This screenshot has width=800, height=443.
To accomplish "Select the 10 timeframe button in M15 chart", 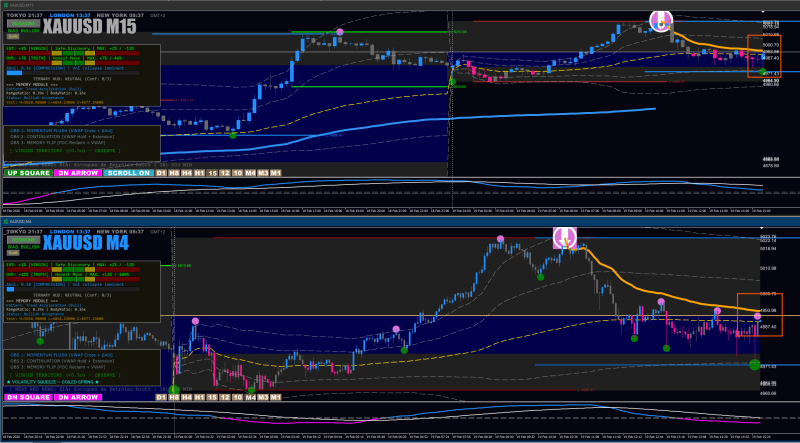I will coord(238,173).
